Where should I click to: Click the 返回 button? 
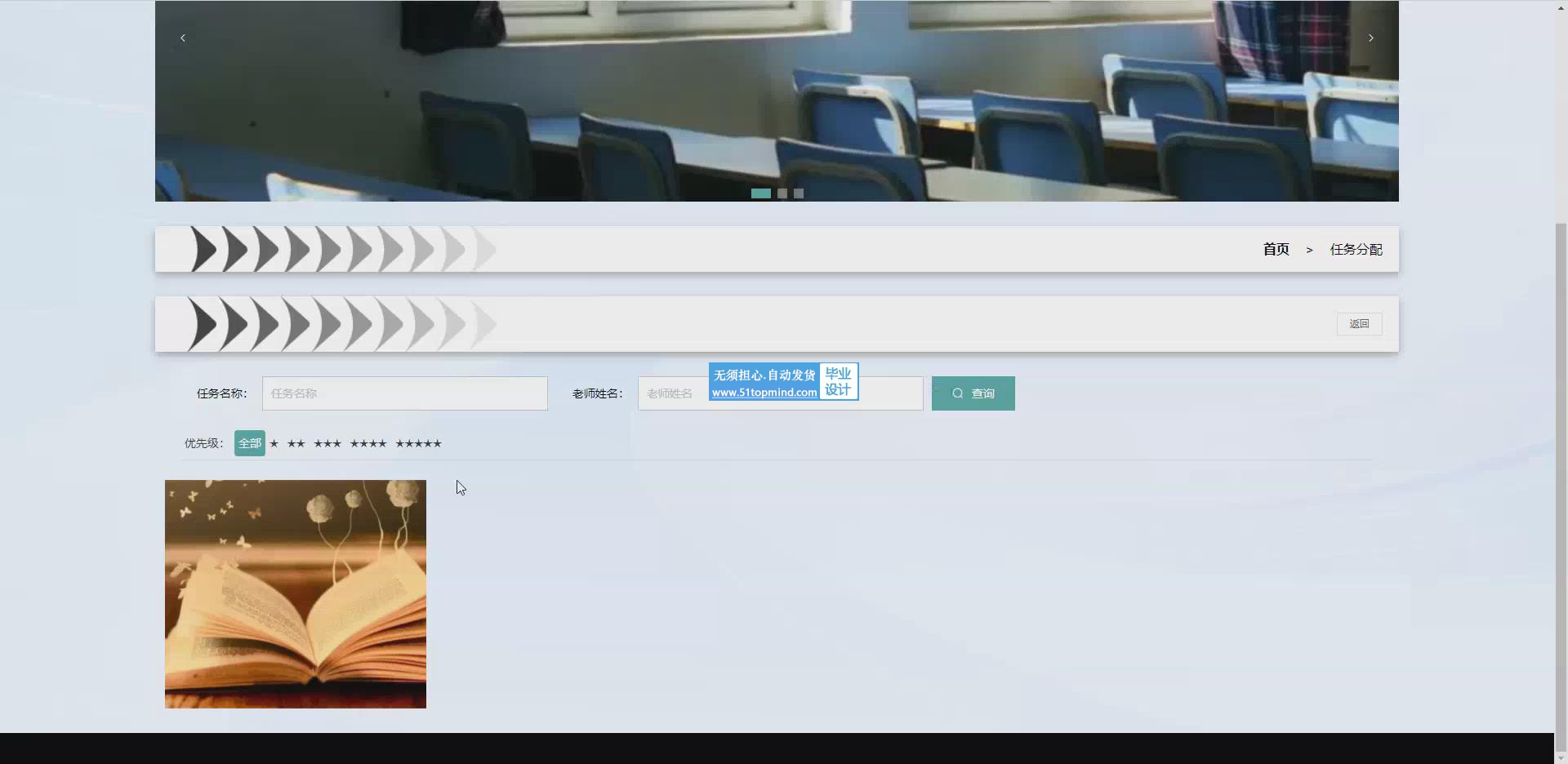1359,324
